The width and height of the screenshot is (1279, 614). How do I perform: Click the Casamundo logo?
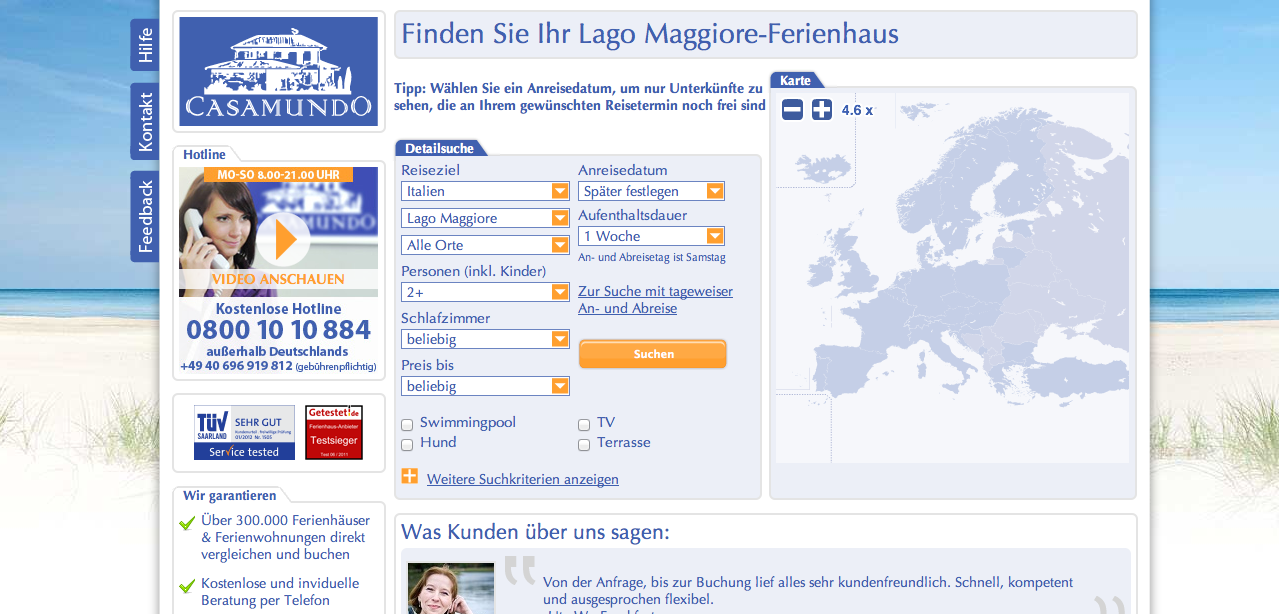(x=278, y=71)
